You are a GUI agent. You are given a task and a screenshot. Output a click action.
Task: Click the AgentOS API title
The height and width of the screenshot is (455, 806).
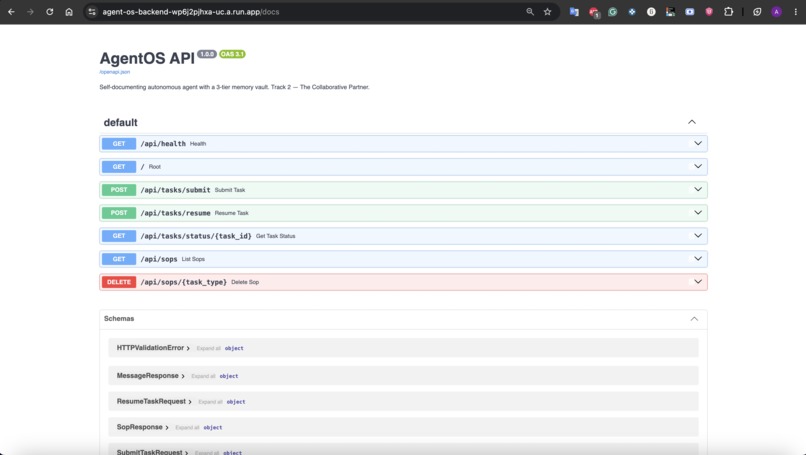pos(147,59)
